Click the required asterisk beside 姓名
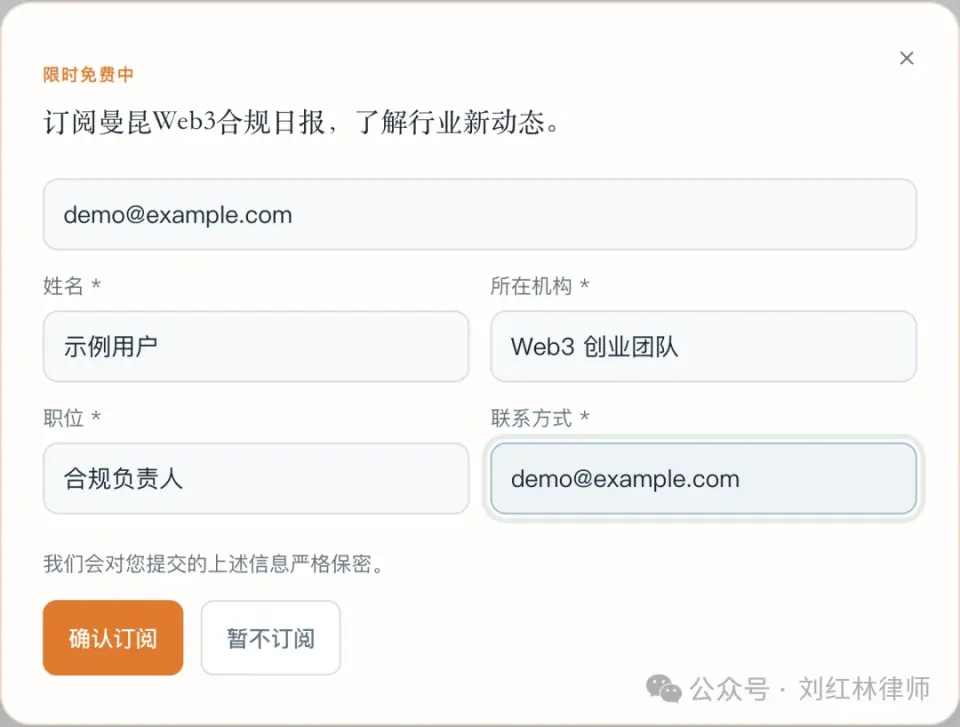Viewport: 960px width, 727px height. point(96,284)
